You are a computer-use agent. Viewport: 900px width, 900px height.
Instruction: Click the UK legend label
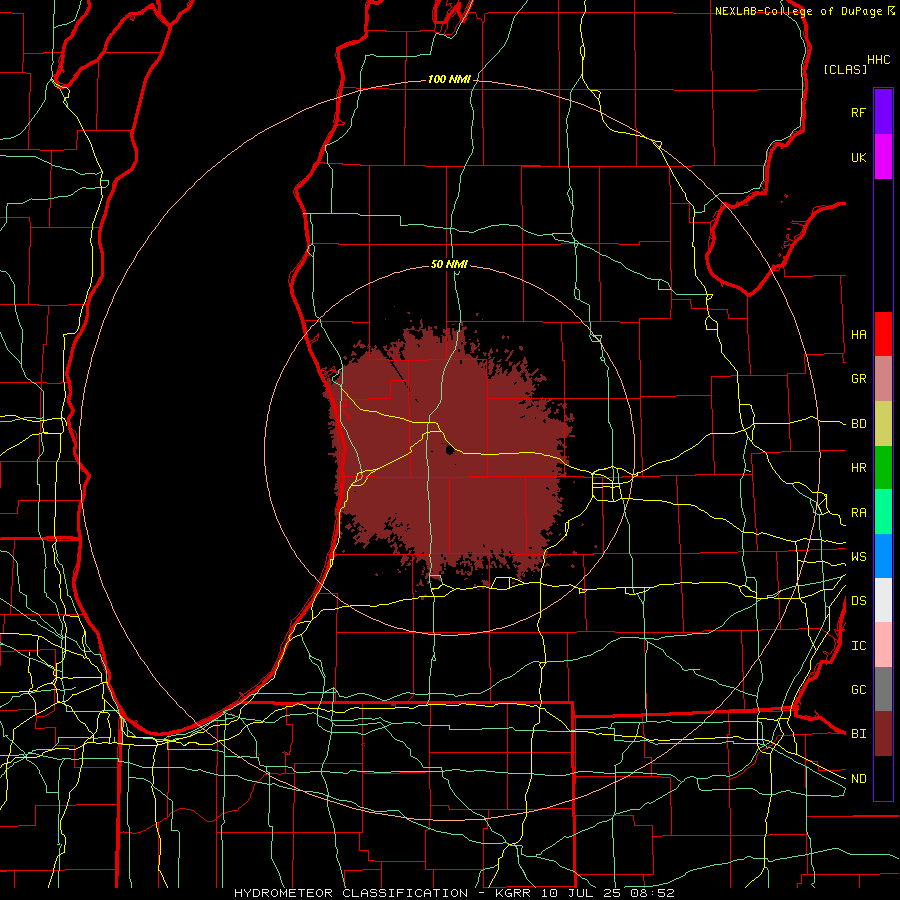coord(858,157)
